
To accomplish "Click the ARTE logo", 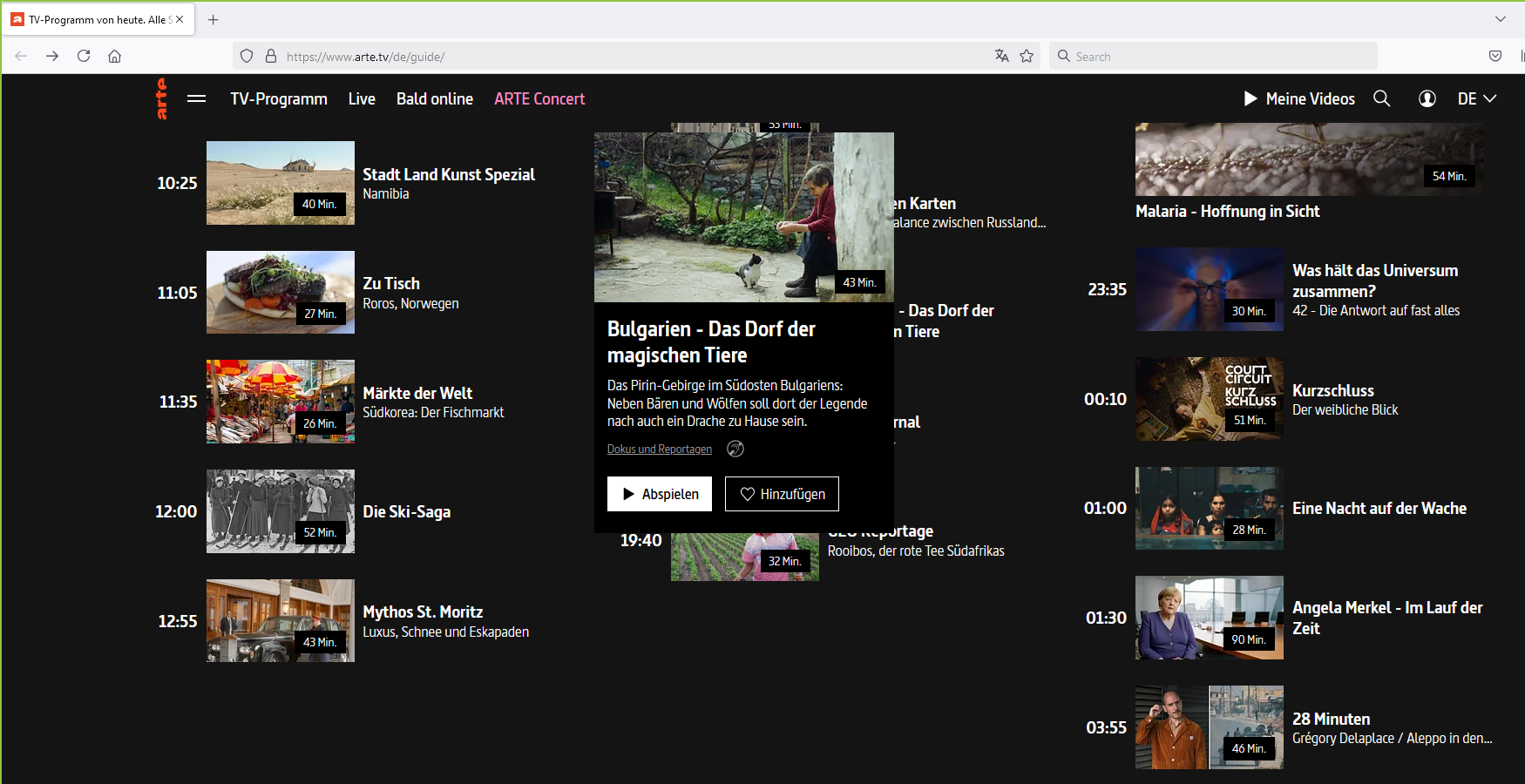I will pos(161,98).
